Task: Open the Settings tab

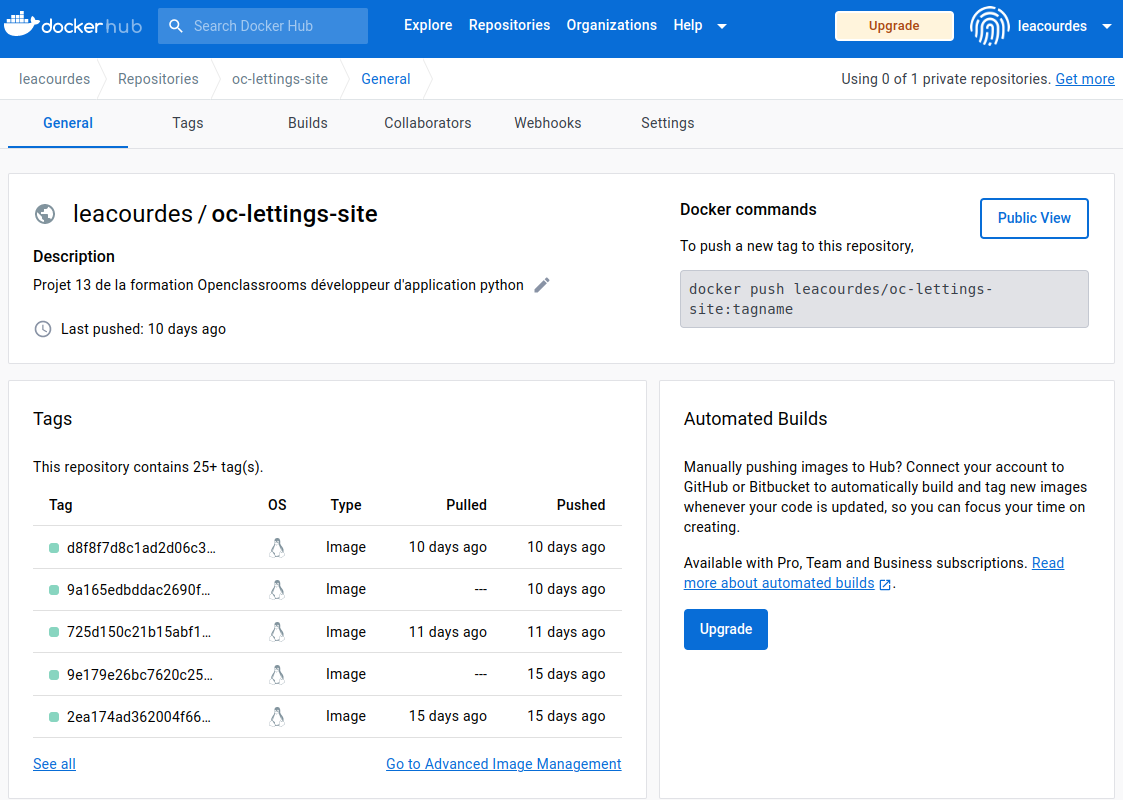Action: click(667, 123)
